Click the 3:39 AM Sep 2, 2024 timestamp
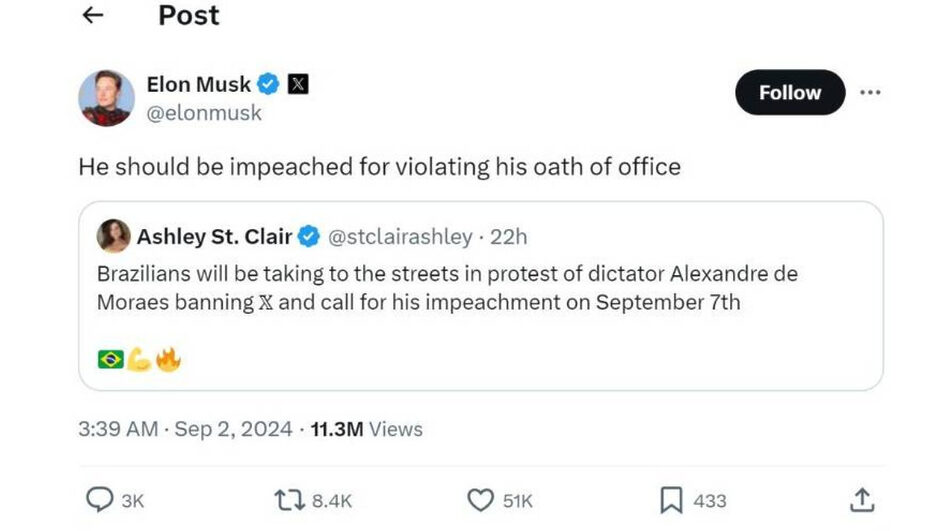The width and height of the screenshot is (944, 531). tap(185, 429)
